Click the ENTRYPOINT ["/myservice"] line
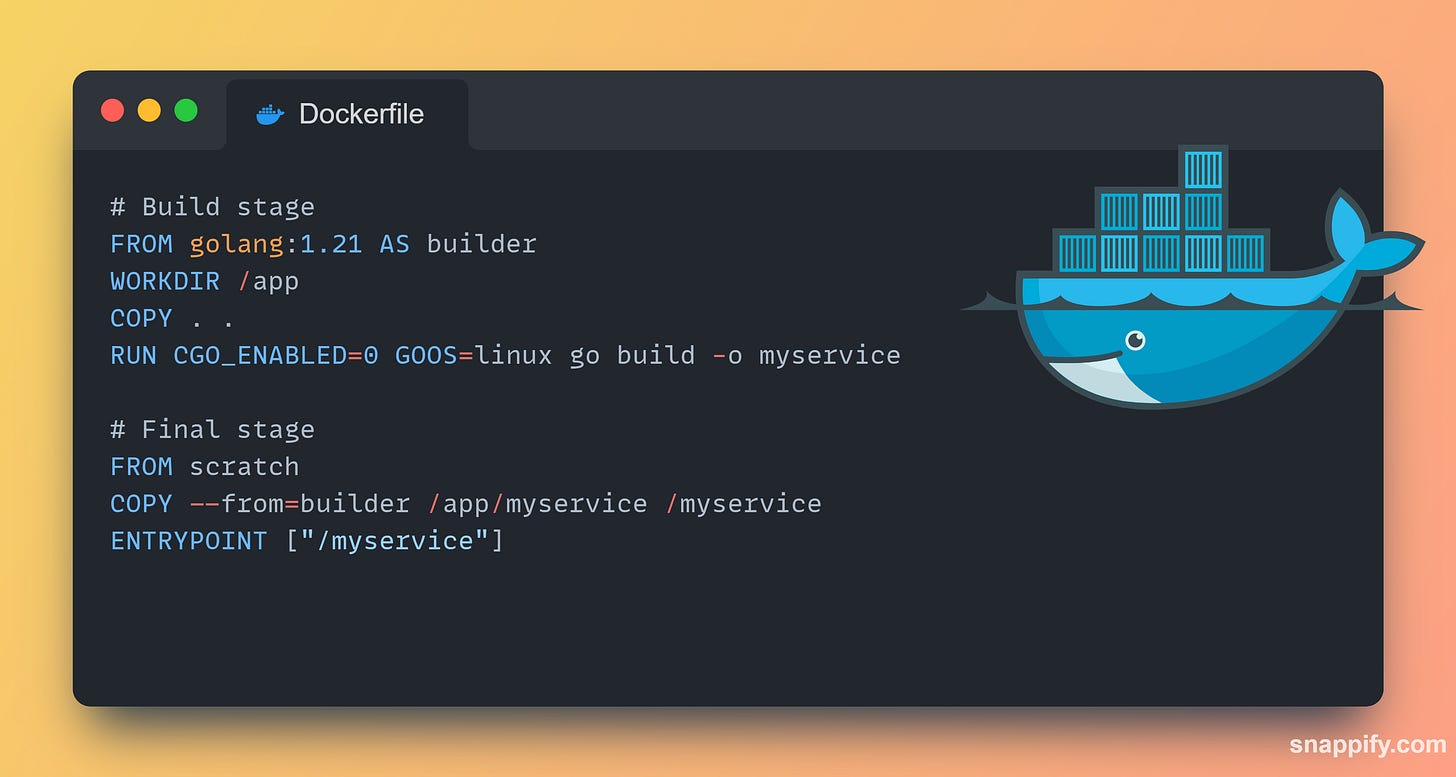This screenshot has height=777, width=1456. (307, 541)
